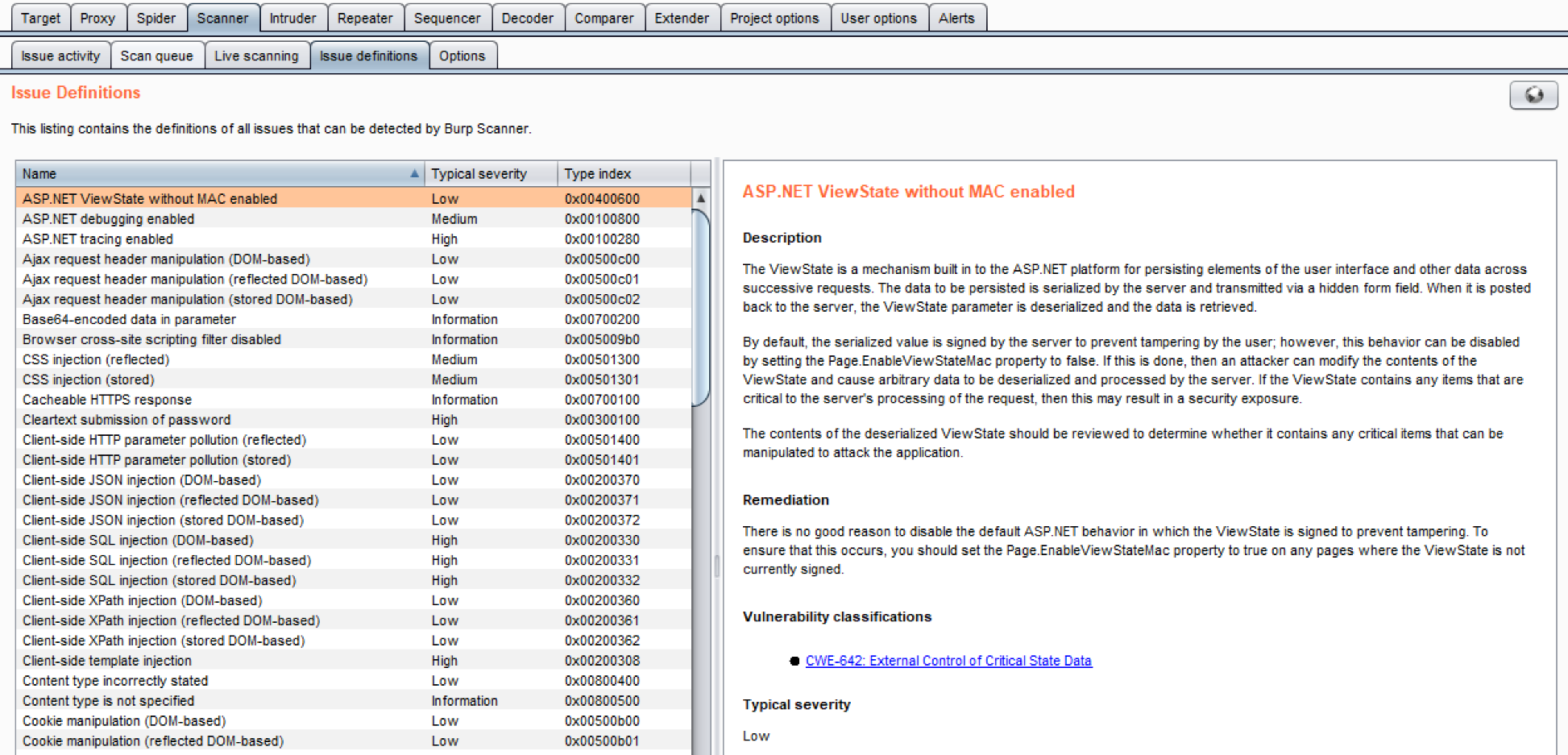Screen dimensions: 1568x755
Task: Open the Repeater tab
Action: pyautogui.click(x=364, y=18)
